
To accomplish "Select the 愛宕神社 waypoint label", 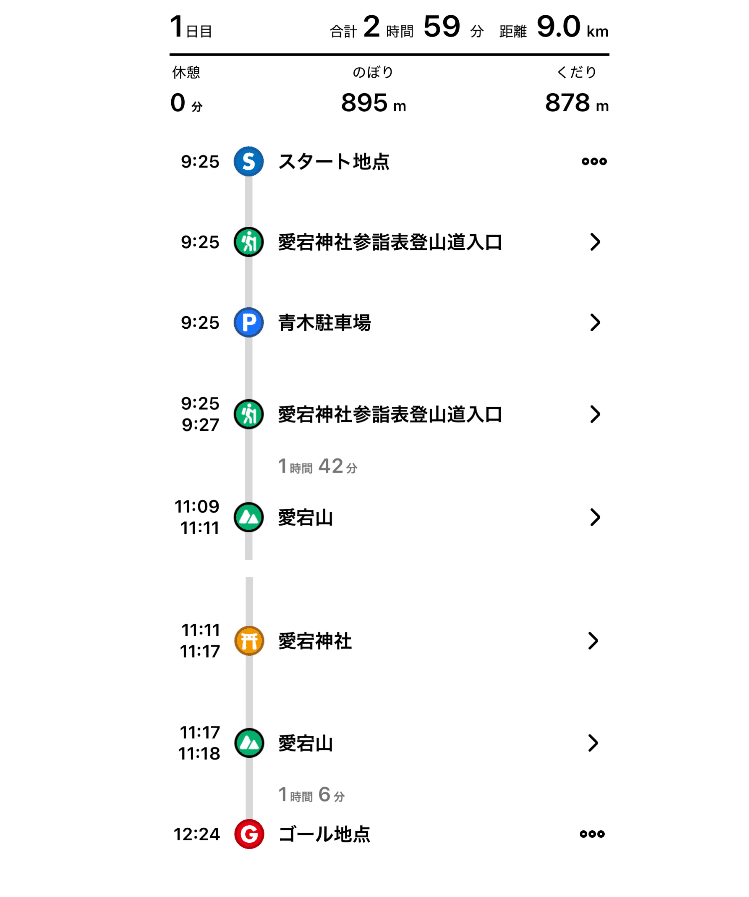I will click(315, 641).
